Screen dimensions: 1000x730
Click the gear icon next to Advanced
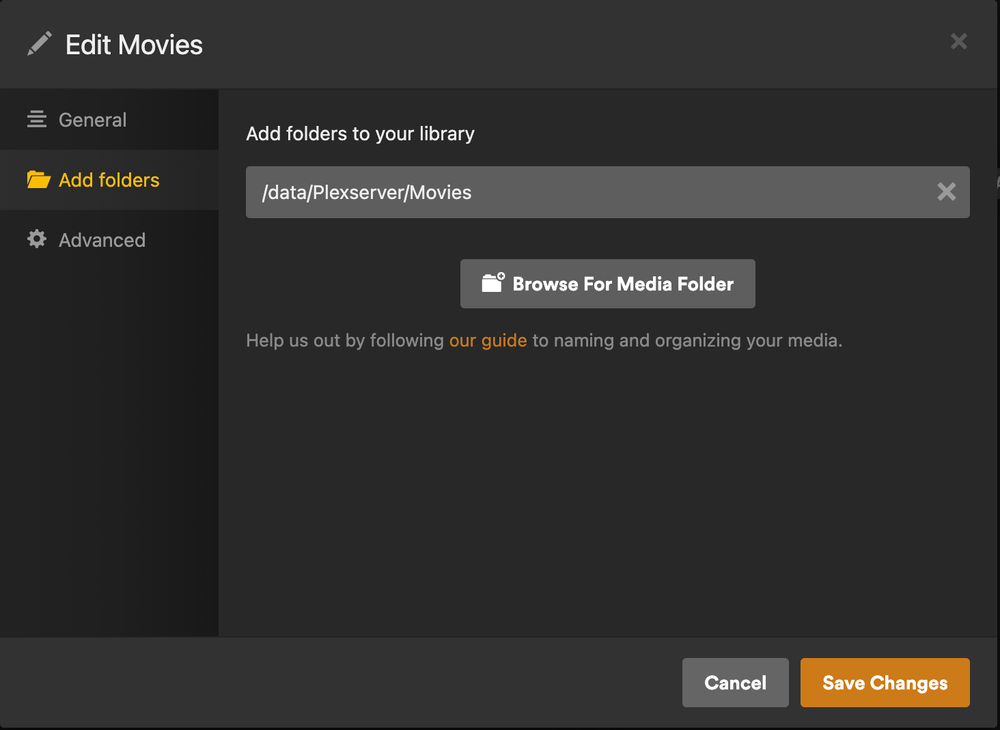coord(37,240)
